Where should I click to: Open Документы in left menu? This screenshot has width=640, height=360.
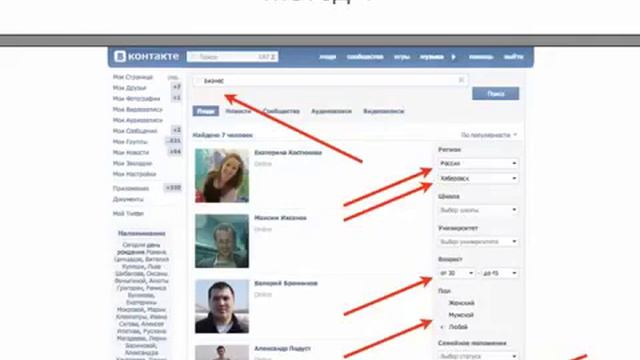(128, 199)
